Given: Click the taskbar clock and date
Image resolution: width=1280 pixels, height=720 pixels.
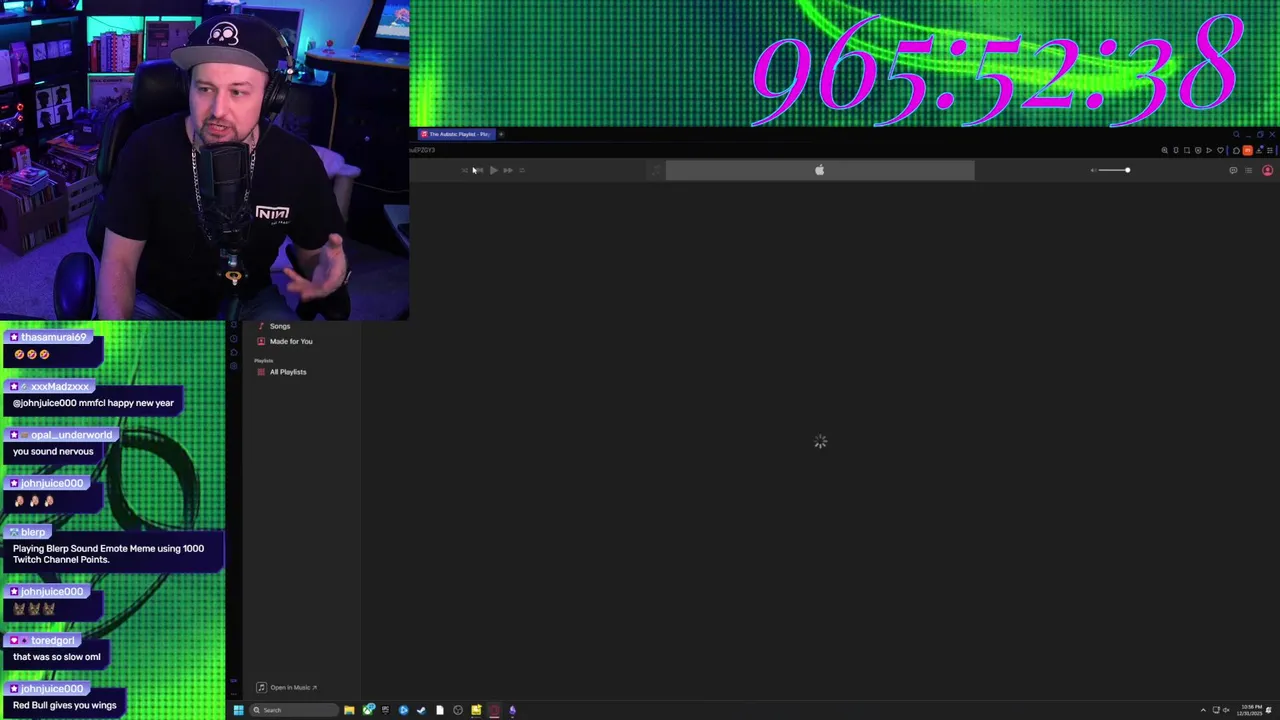Looking at the screenshot, I should (1250, 710).
